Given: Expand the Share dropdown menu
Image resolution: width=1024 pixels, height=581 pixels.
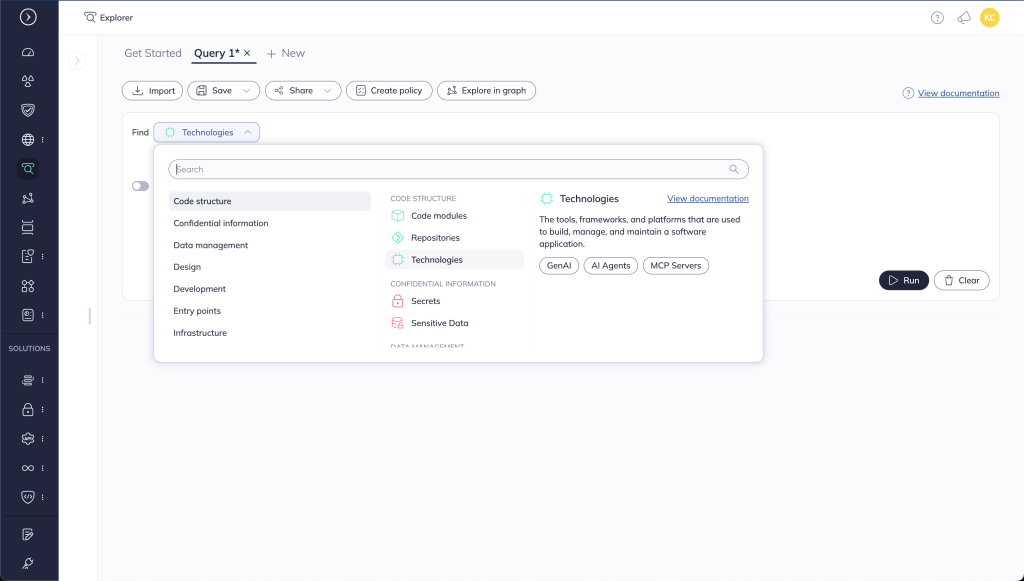Looking at the screenshot, I should point(327,91).
